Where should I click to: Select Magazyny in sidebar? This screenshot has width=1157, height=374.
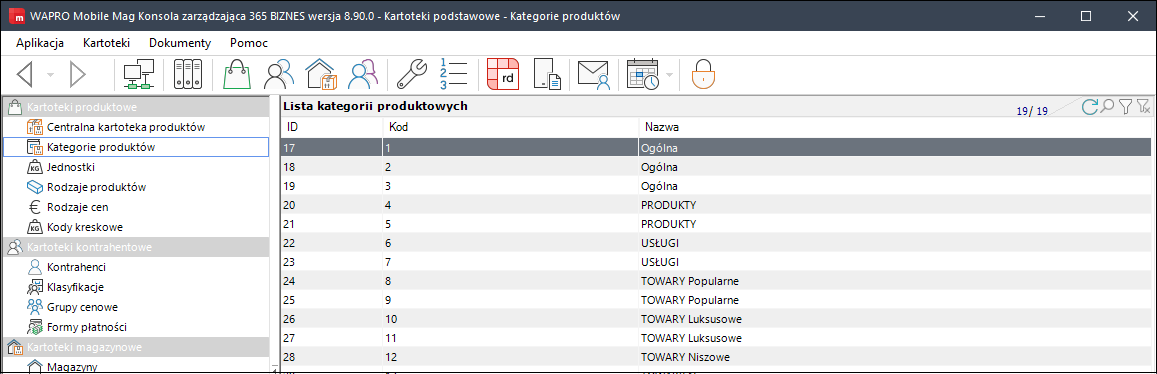72,366
